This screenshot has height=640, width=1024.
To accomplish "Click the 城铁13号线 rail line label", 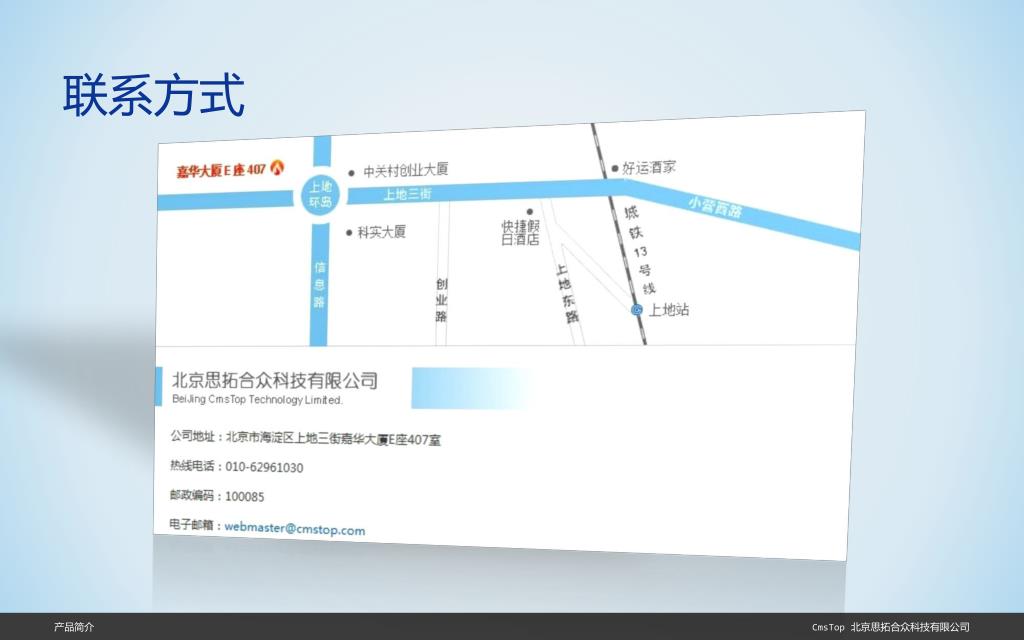I will click(x=640, y=250).
